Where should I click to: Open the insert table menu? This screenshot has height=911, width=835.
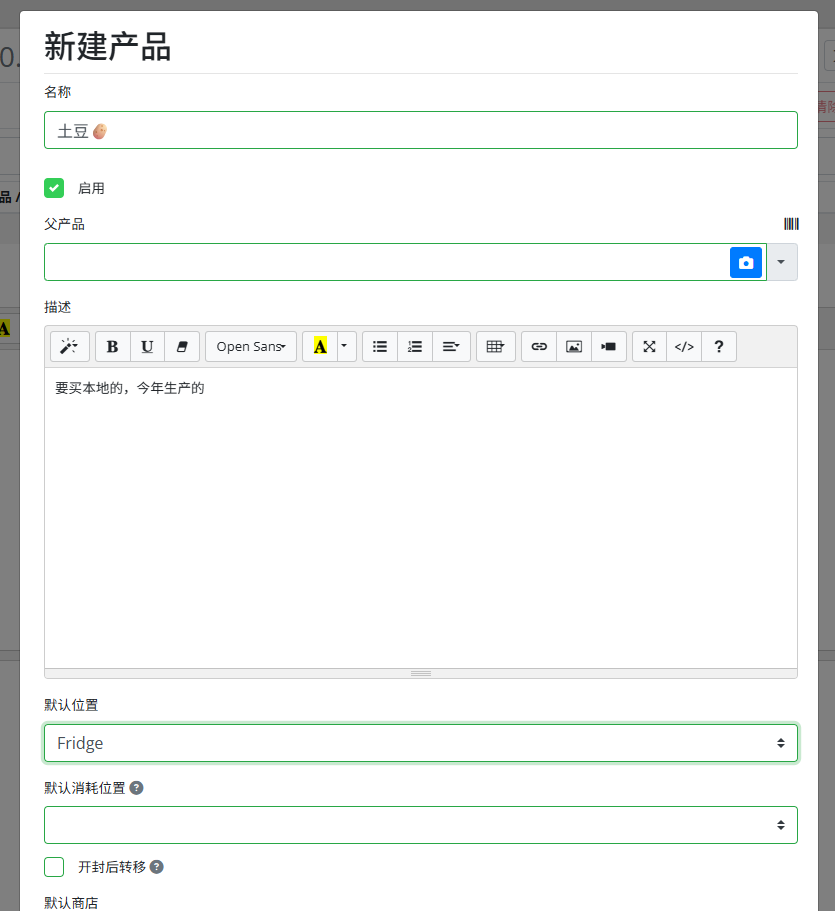tap(496, 347)
